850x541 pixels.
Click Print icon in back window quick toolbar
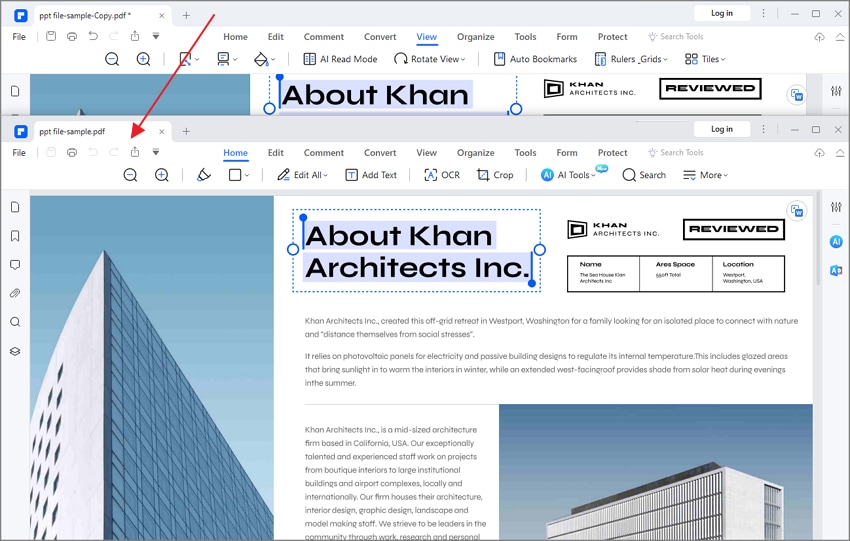click(x=72, y=36)
